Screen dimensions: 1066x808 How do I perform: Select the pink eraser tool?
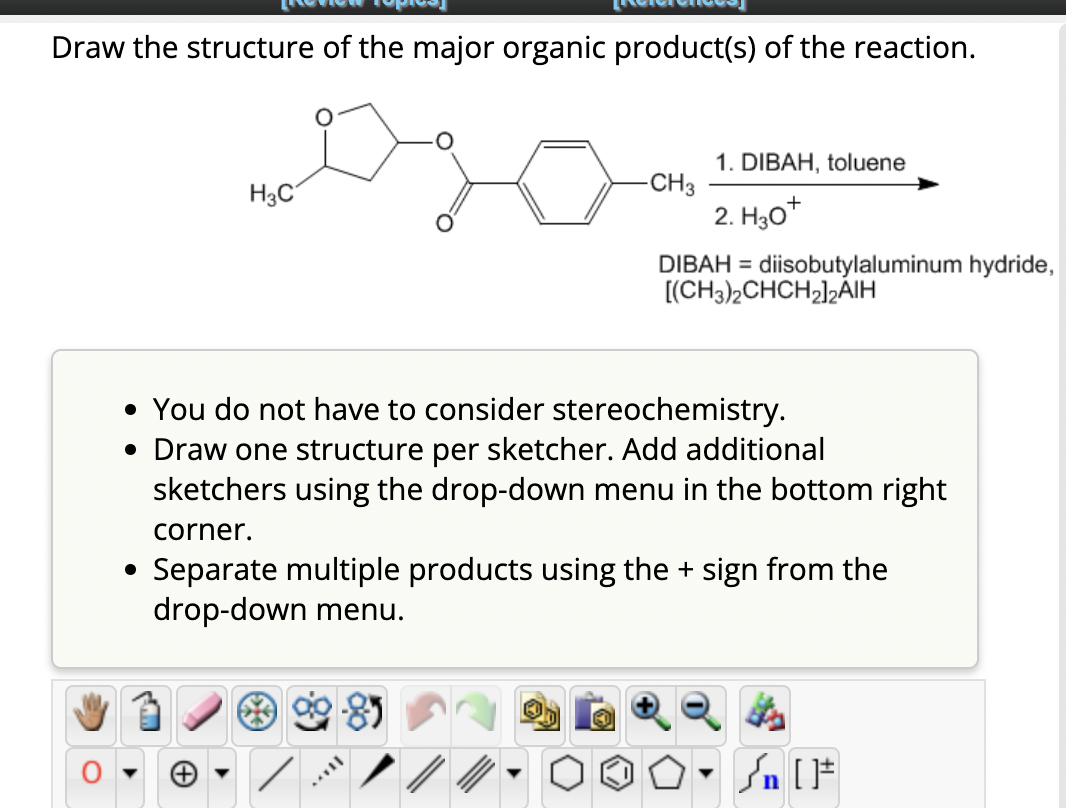[x=200, y=712]
